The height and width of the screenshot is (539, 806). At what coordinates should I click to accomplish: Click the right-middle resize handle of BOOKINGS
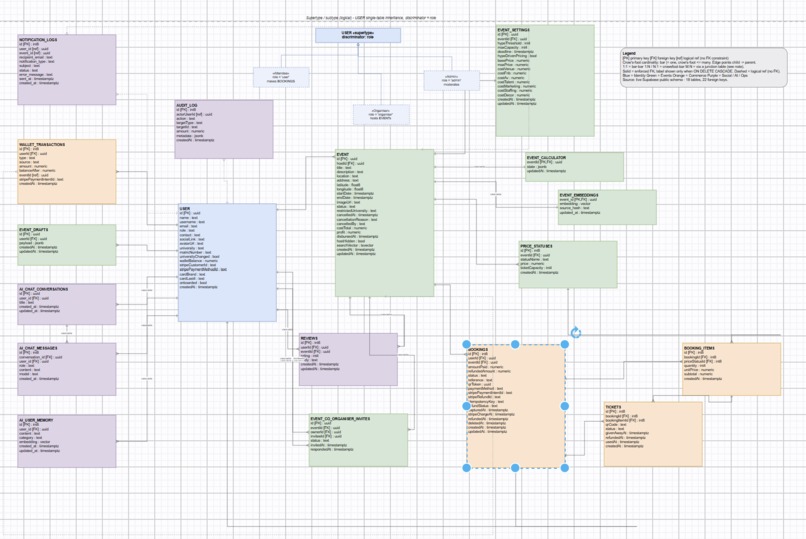coord(564,406)
